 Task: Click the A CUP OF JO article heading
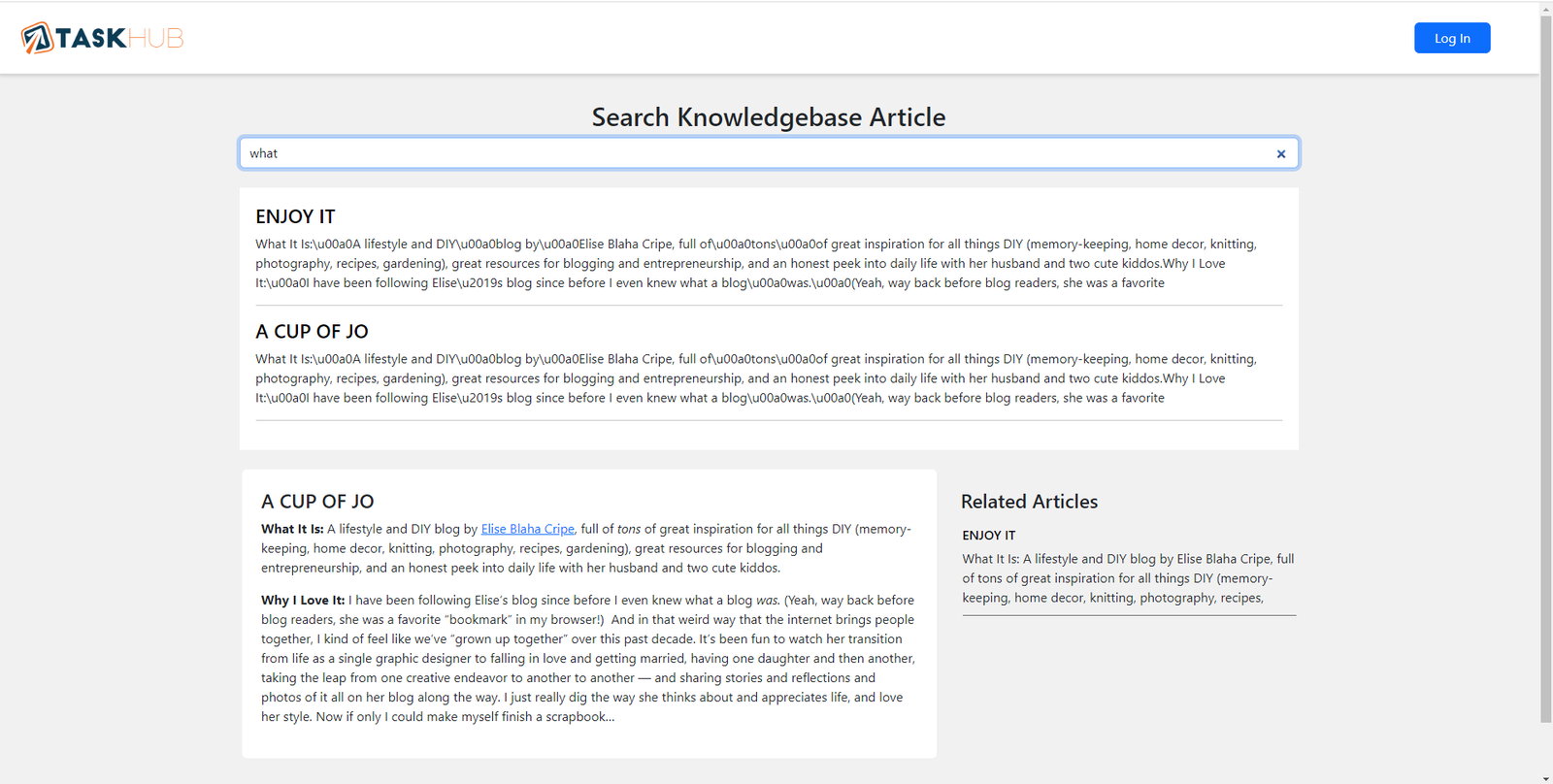[317, 502]
